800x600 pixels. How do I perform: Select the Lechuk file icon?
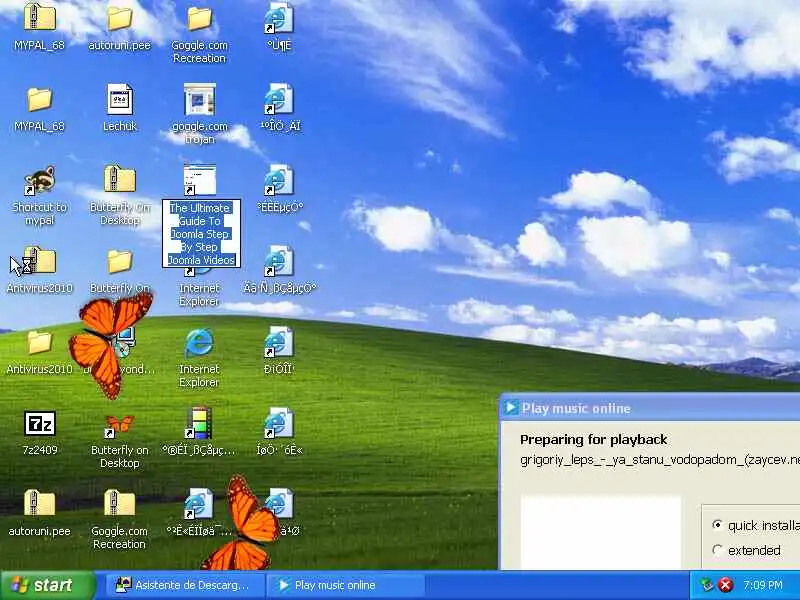coord(119,99)
